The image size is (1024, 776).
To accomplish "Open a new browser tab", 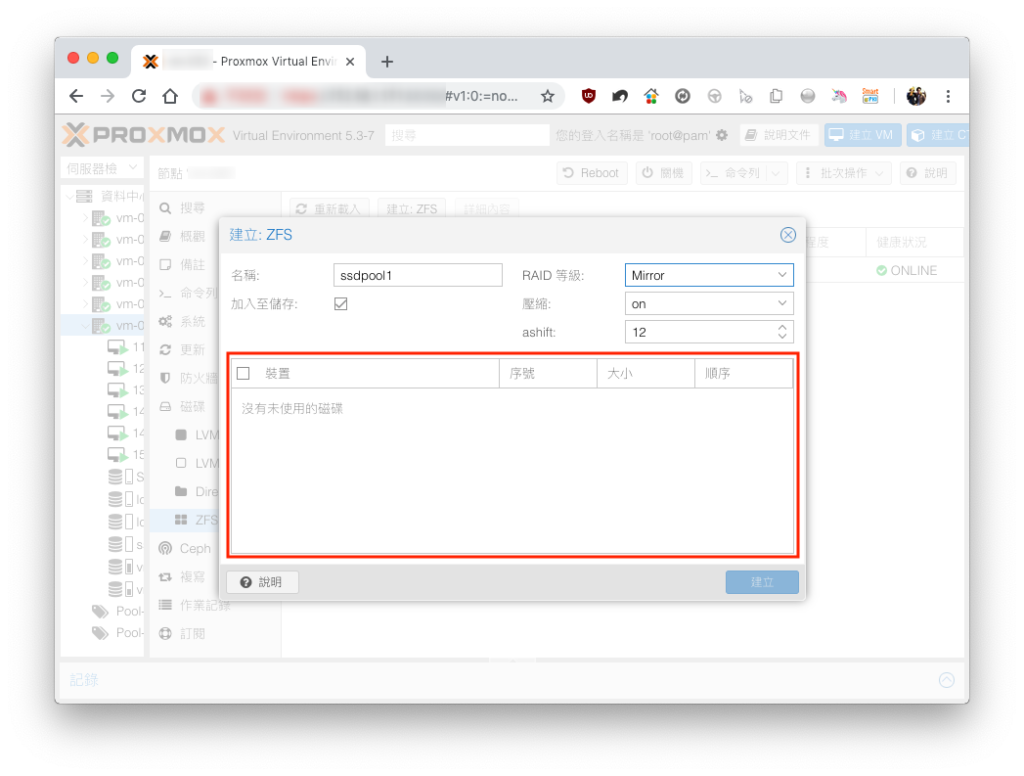I will tap(387, 61).
